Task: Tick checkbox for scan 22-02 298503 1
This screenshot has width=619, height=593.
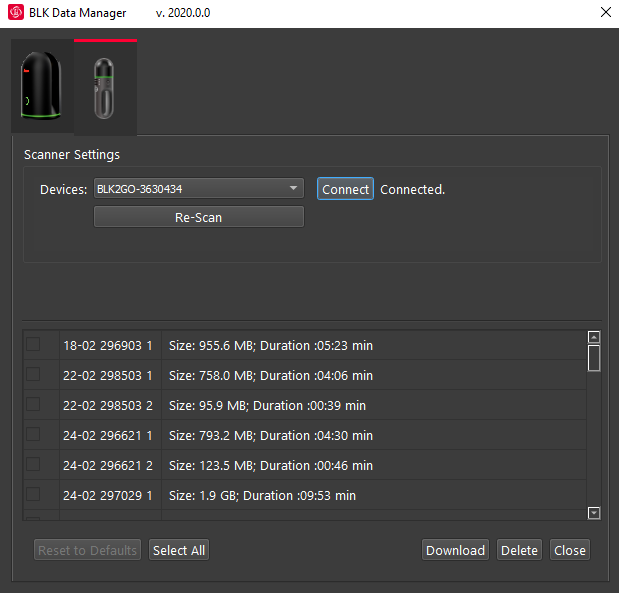Action: (x=33, y=375)
